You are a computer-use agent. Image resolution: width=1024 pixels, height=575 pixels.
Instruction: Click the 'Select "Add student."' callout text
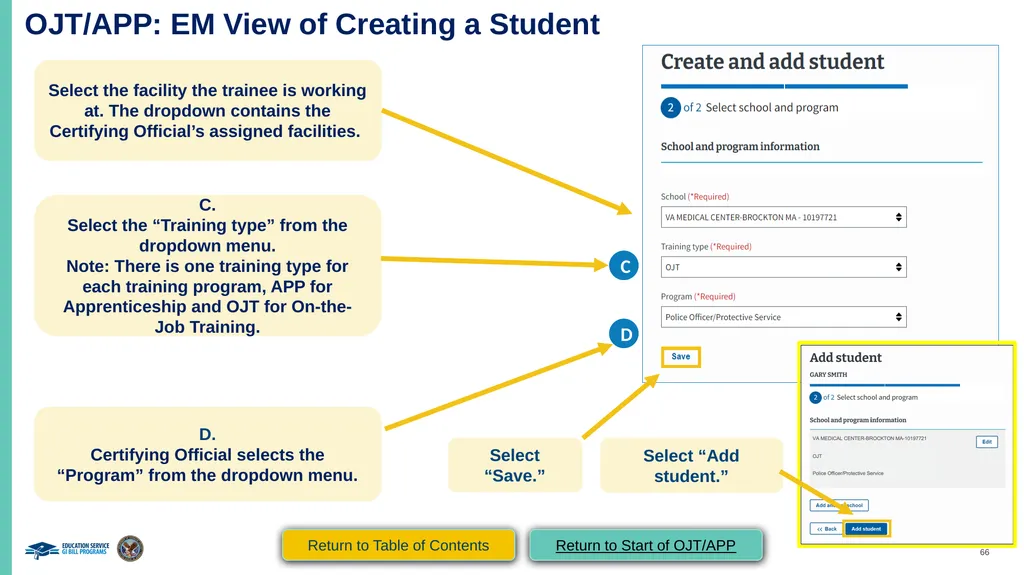pyautogui.click(x=691, y=465)
